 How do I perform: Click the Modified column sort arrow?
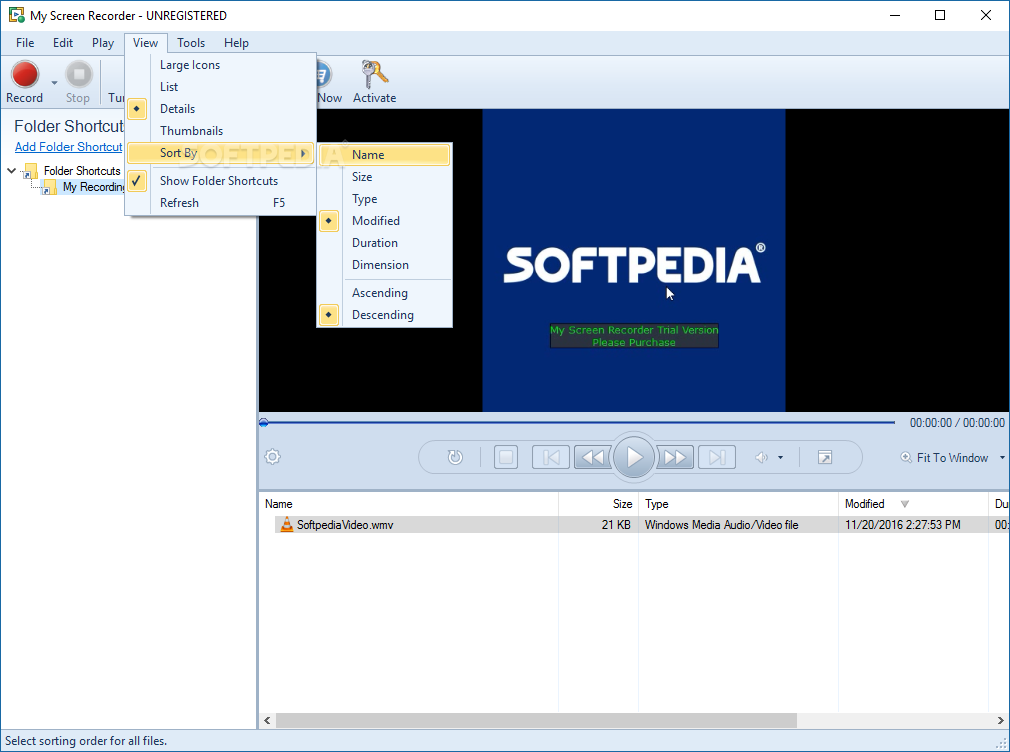[x=904, y=504]
